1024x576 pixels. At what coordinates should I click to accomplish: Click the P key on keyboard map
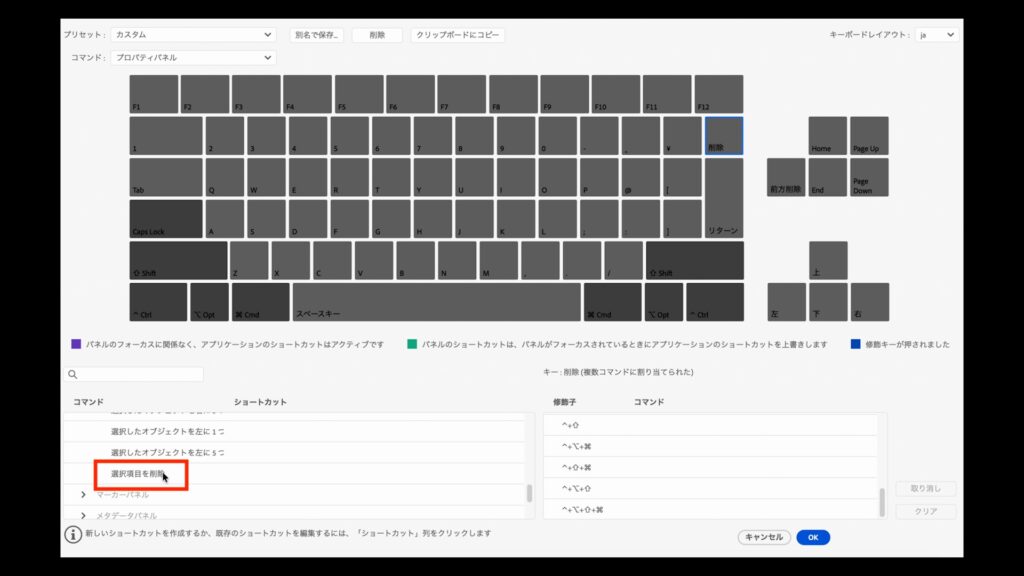tap(599, 177)
